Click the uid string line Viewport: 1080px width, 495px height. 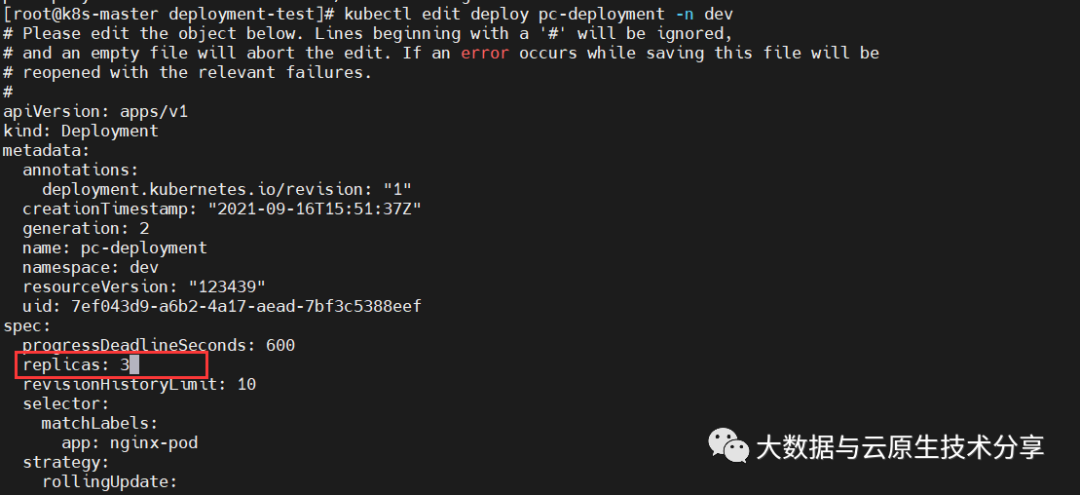tap(221, 306)
